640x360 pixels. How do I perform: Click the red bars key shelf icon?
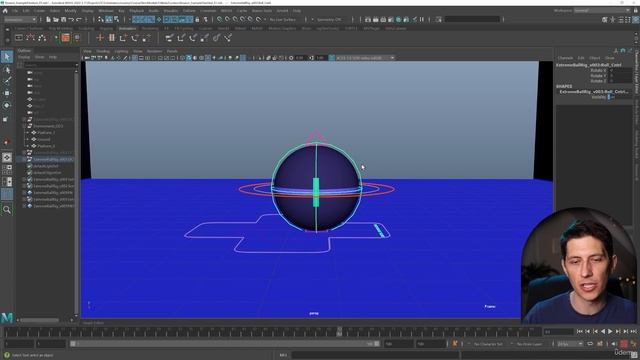(111, 38)
